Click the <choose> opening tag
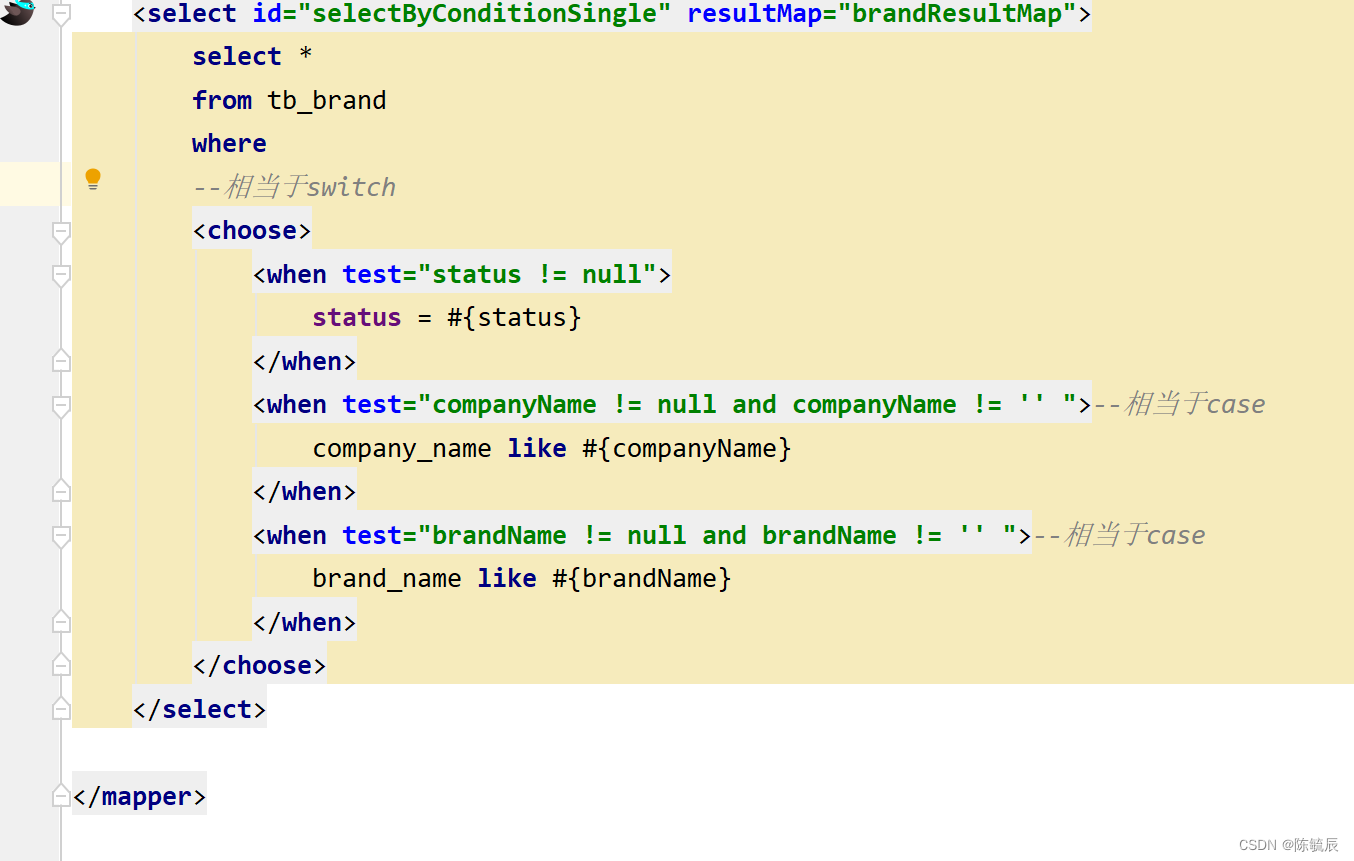The image size is (1354, 861). [252, 230]
